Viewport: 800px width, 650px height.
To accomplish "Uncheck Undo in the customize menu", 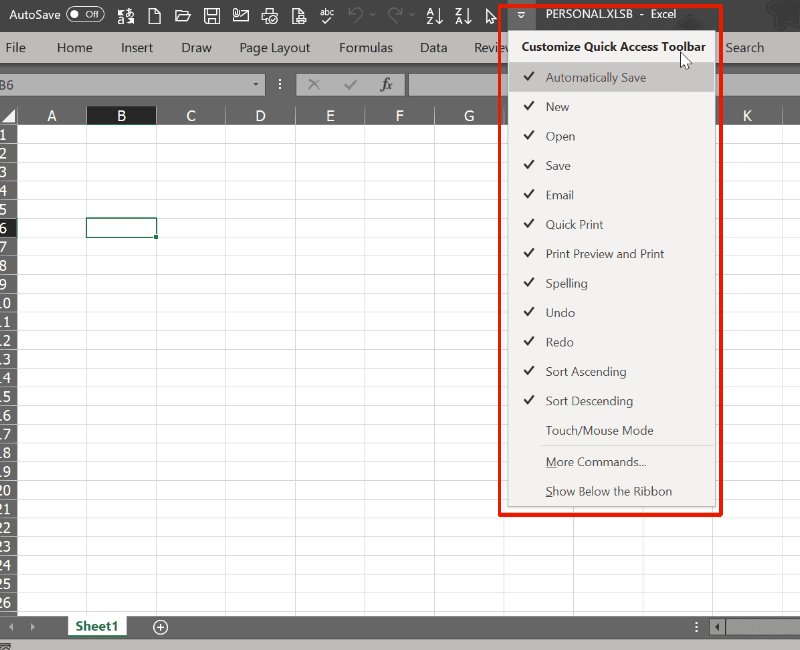I will point(611,313).
